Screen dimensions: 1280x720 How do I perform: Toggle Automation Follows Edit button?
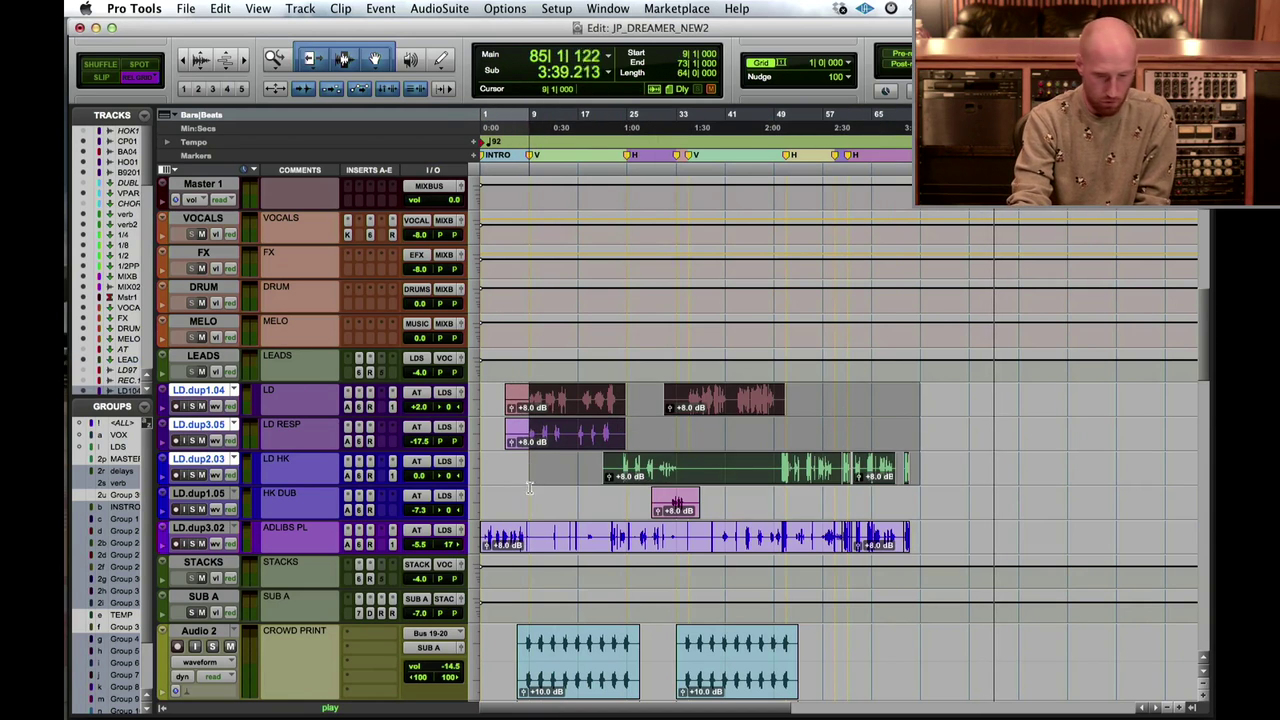(x=359, y=89)
